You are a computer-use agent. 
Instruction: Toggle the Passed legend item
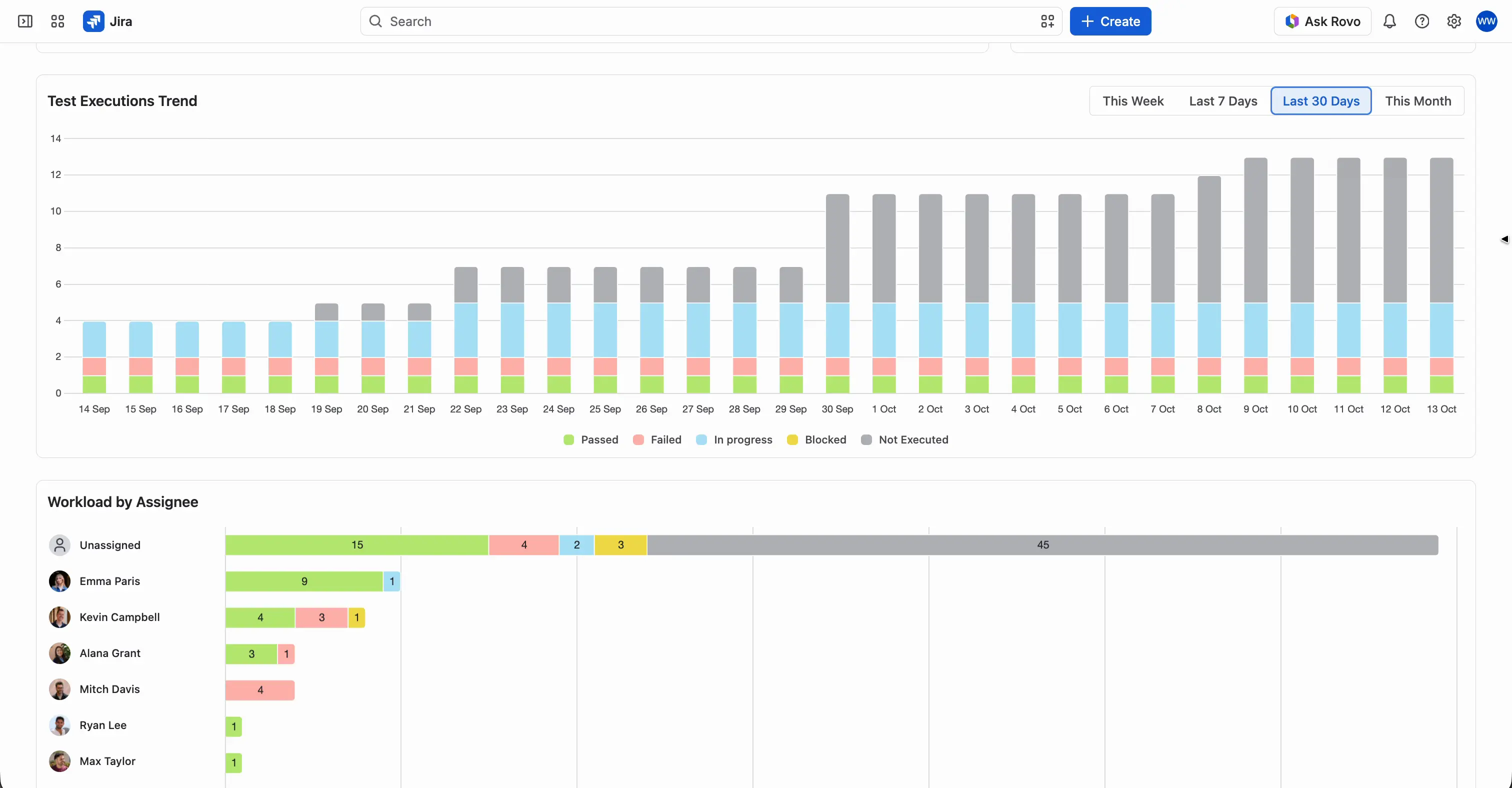tap(591, 440)
